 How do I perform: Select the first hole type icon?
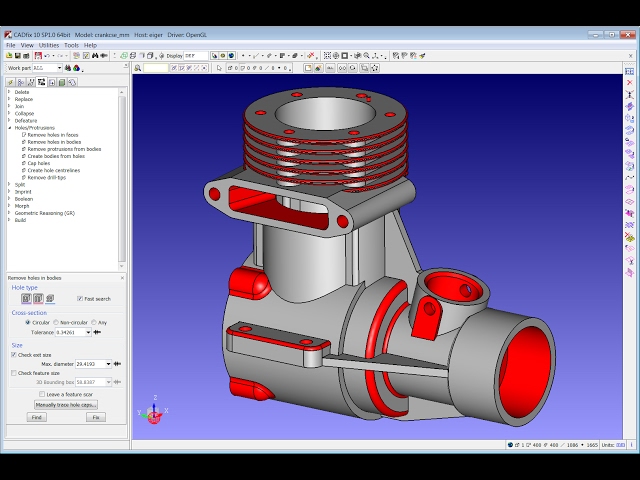tap(26, 298)
